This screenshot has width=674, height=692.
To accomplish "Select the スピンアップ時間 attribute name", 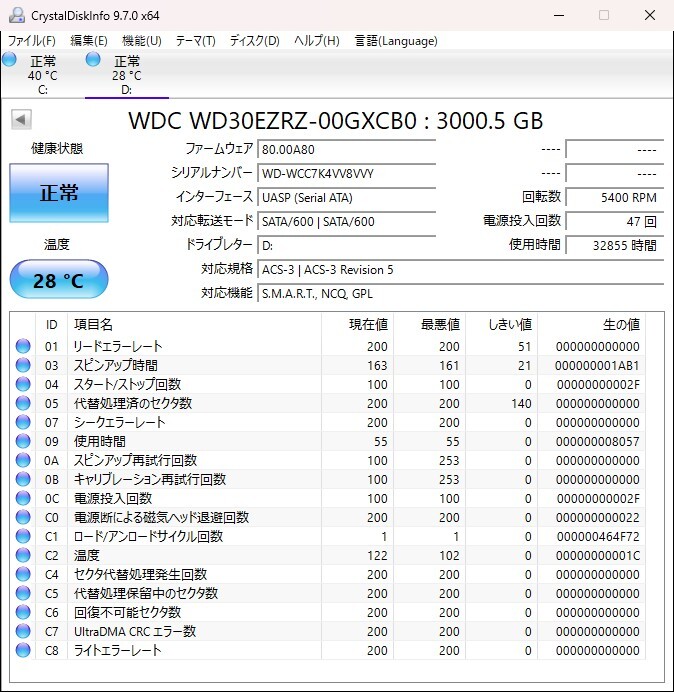I will [x=116, y=365].
